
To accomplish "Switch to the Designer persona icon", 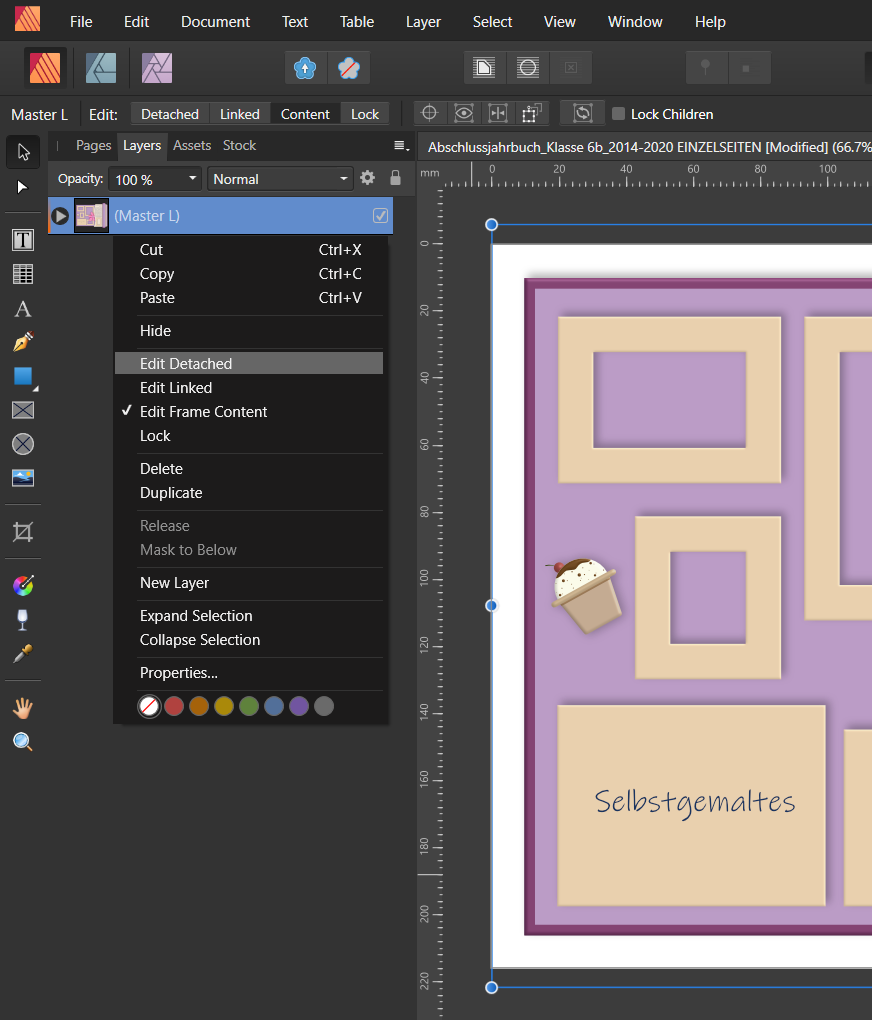I will point(101,67).
